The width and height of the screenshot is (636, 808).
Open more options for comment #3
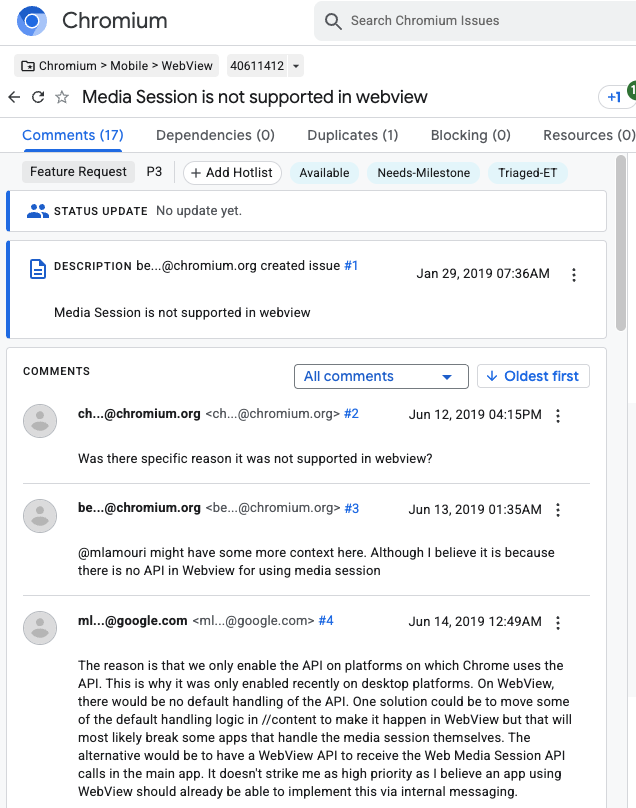[x=558, y=510]
